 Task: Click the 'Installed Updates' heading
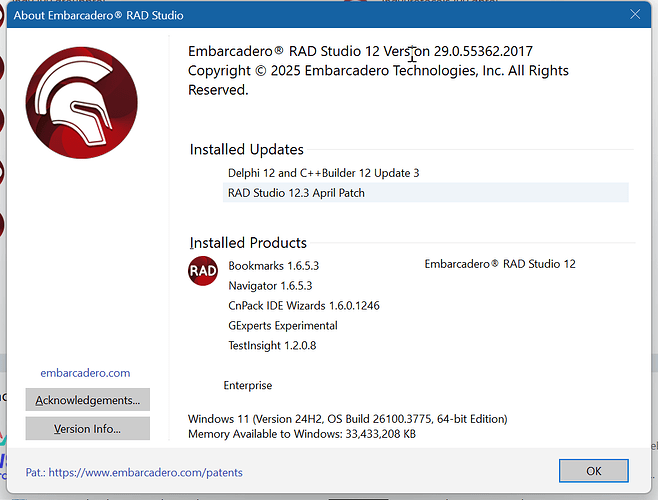(246, 149)
